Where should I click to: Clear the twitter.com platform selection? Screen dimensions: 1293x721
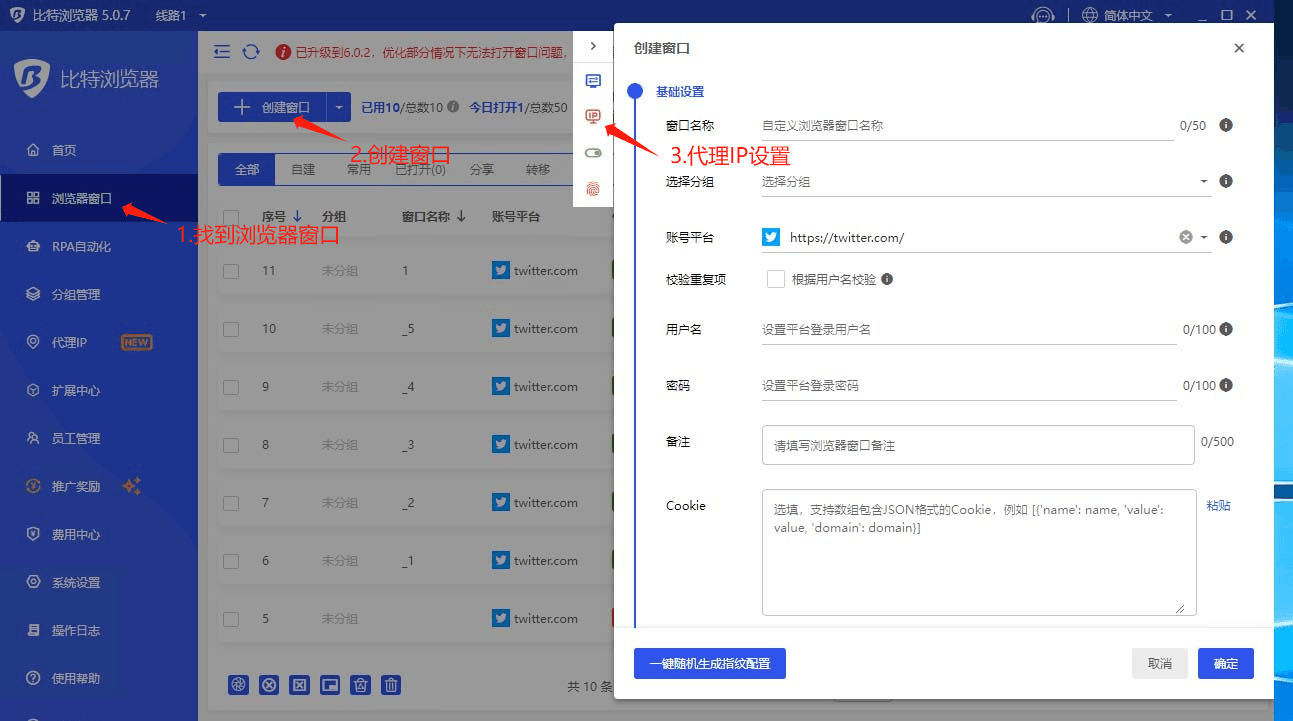click(x=1185, y=238)
